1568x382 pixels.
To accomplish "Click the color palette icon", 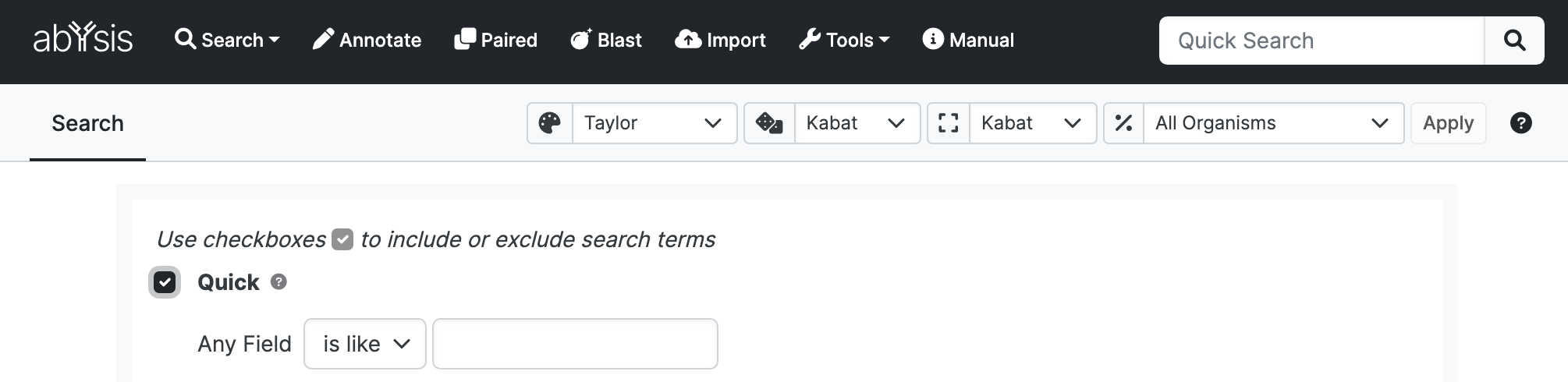I will [x=550, y=123].
